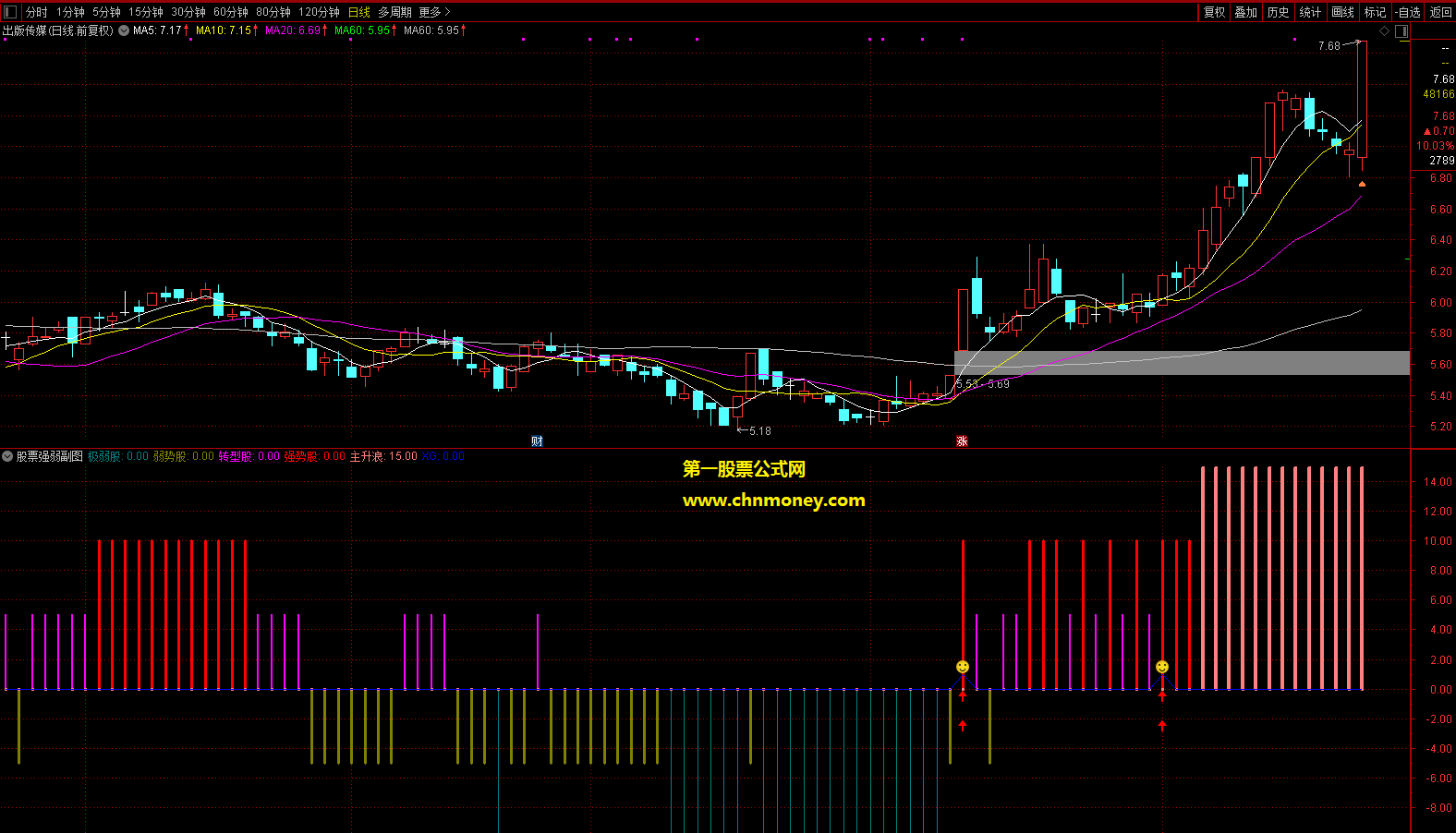Select the 15分钟 period tab
1456x833 pixels.
pyautogui.click(x=145, y=12)
